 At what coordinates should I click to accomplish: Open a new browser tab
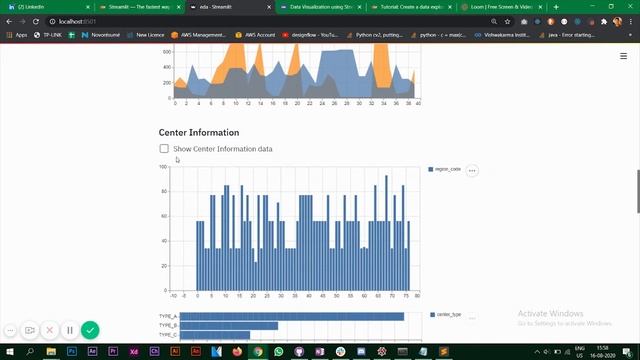point(556,7)
